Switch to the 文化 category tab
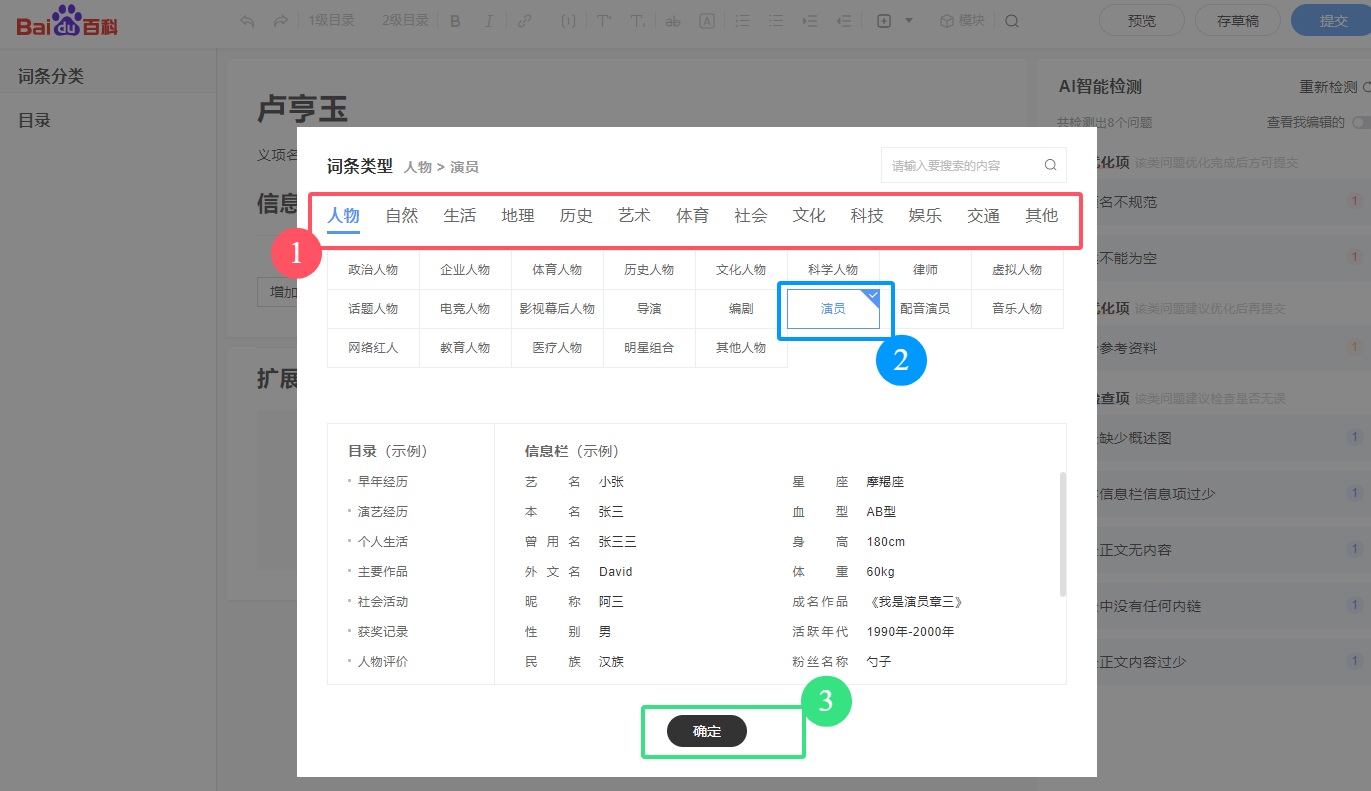The image size is (1371, 791). (x=809, y=216)
